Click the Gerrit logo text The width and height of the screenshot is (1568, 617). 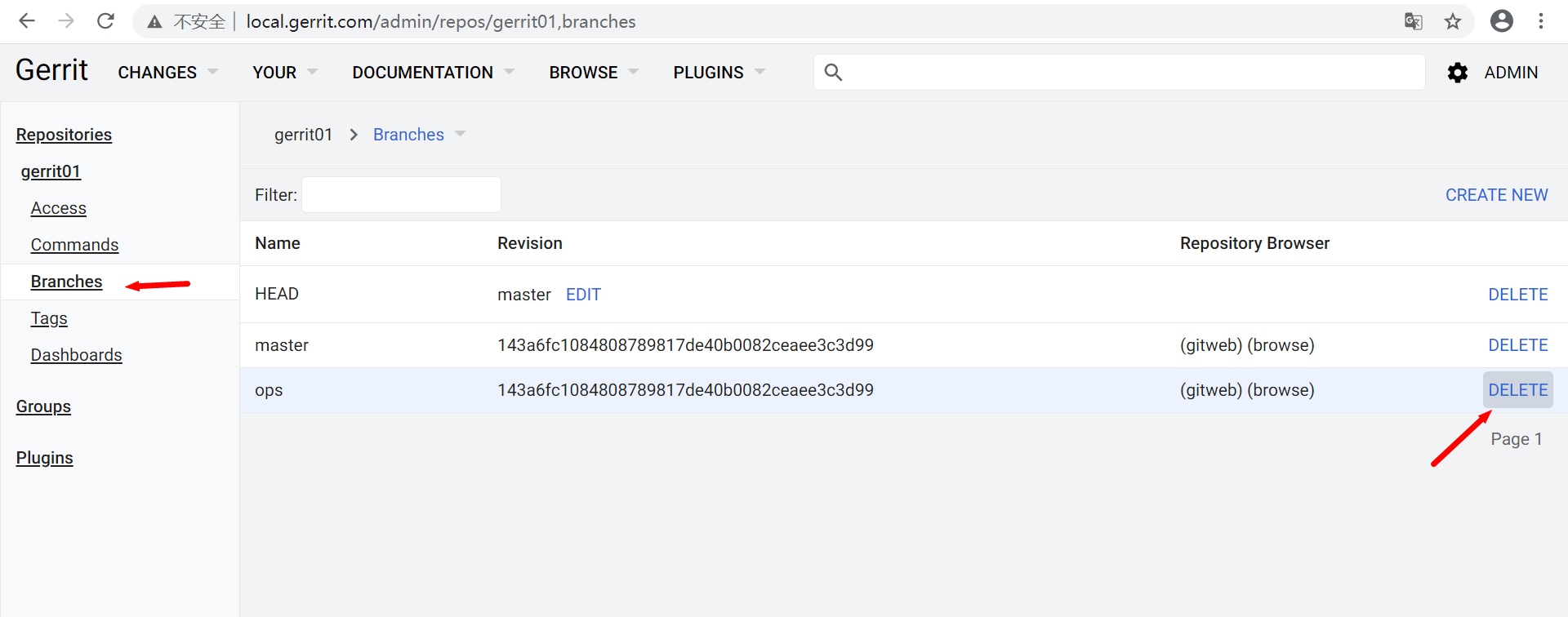tap(51, 70)
